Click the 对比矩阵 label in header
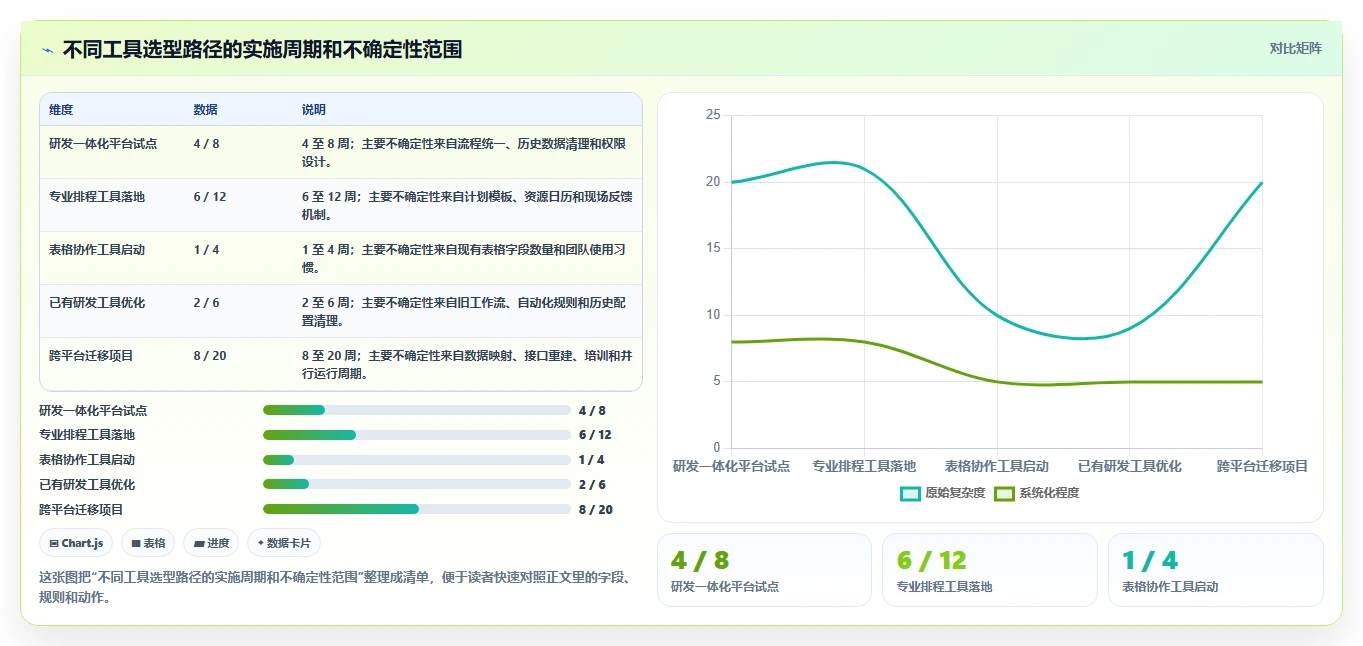1363x646 pixels. 1295,48
